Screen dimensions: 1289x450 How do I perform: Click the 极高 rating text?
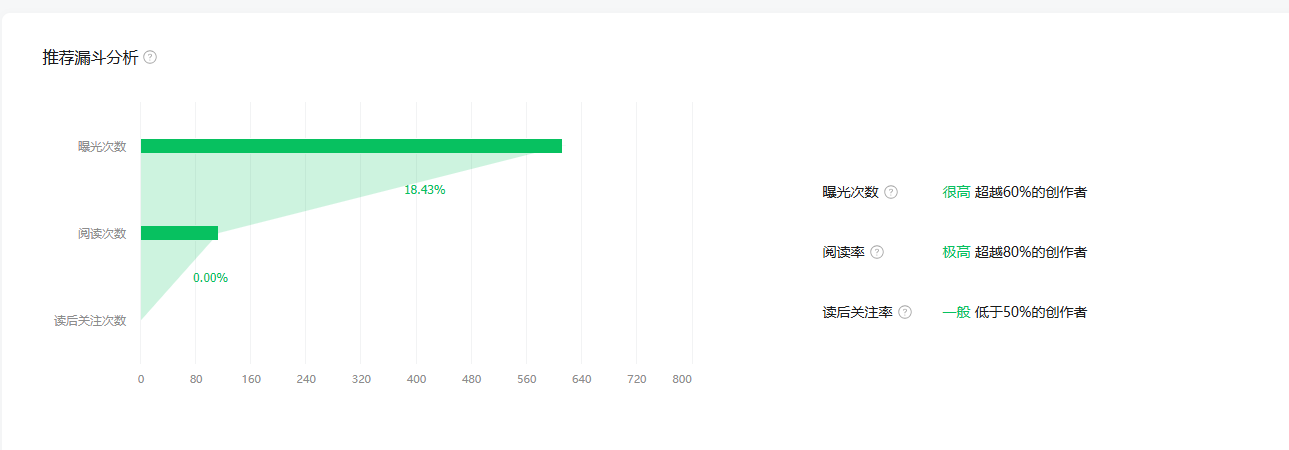(x=956, y=252)
